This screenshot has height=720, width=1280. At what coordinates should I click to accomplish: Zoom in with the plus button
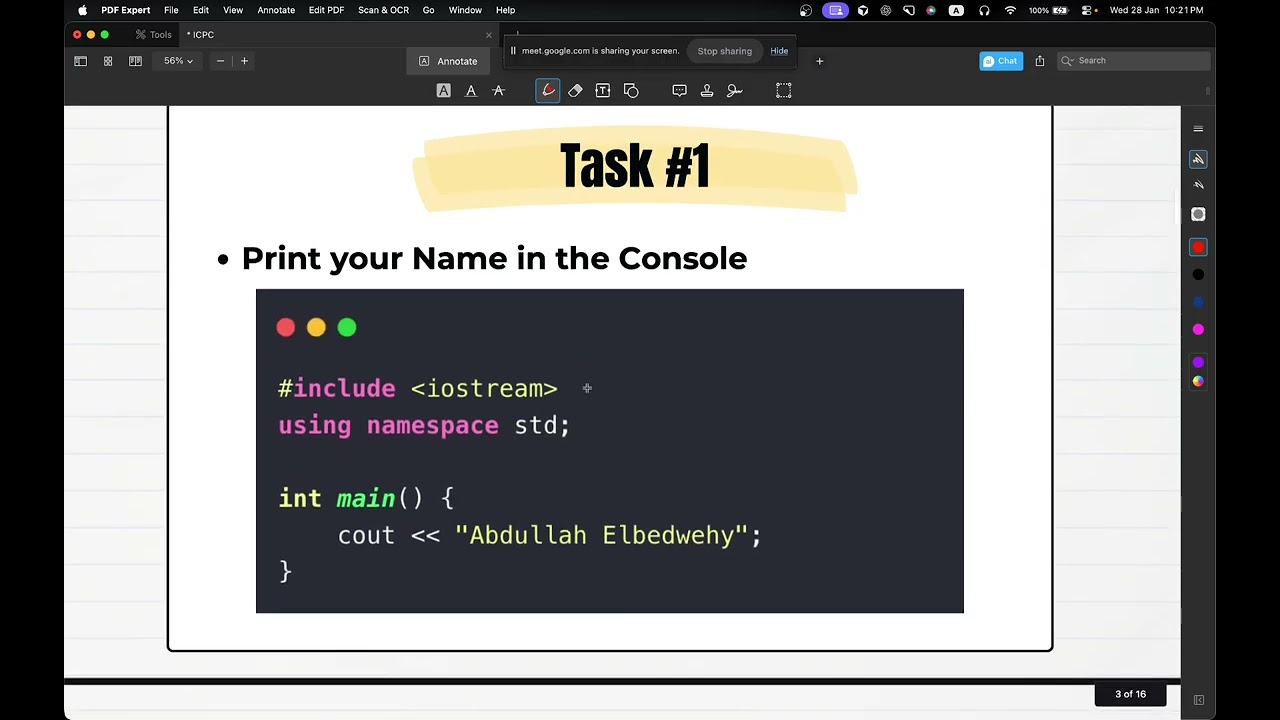(244, 61)
